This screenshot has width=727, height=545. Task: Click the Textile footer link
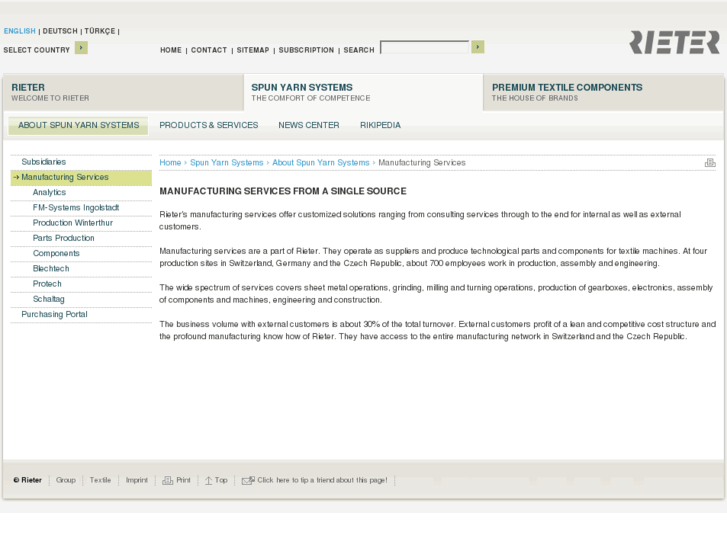tap(100, 481)
